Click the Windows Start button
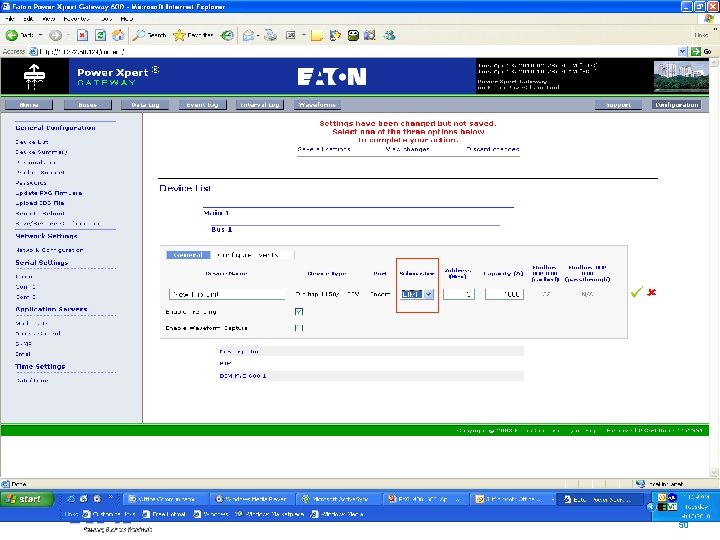Screen dimensions: 720x540 (x=26, y=499)
